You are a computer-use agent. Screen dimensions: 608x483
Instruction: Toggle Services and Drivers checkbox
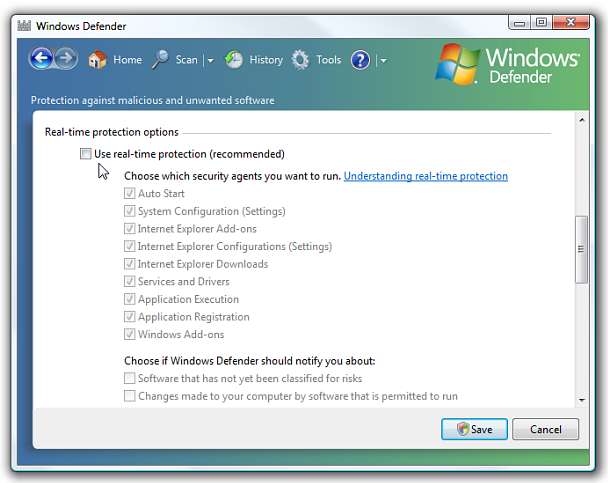tap(130, 281)
